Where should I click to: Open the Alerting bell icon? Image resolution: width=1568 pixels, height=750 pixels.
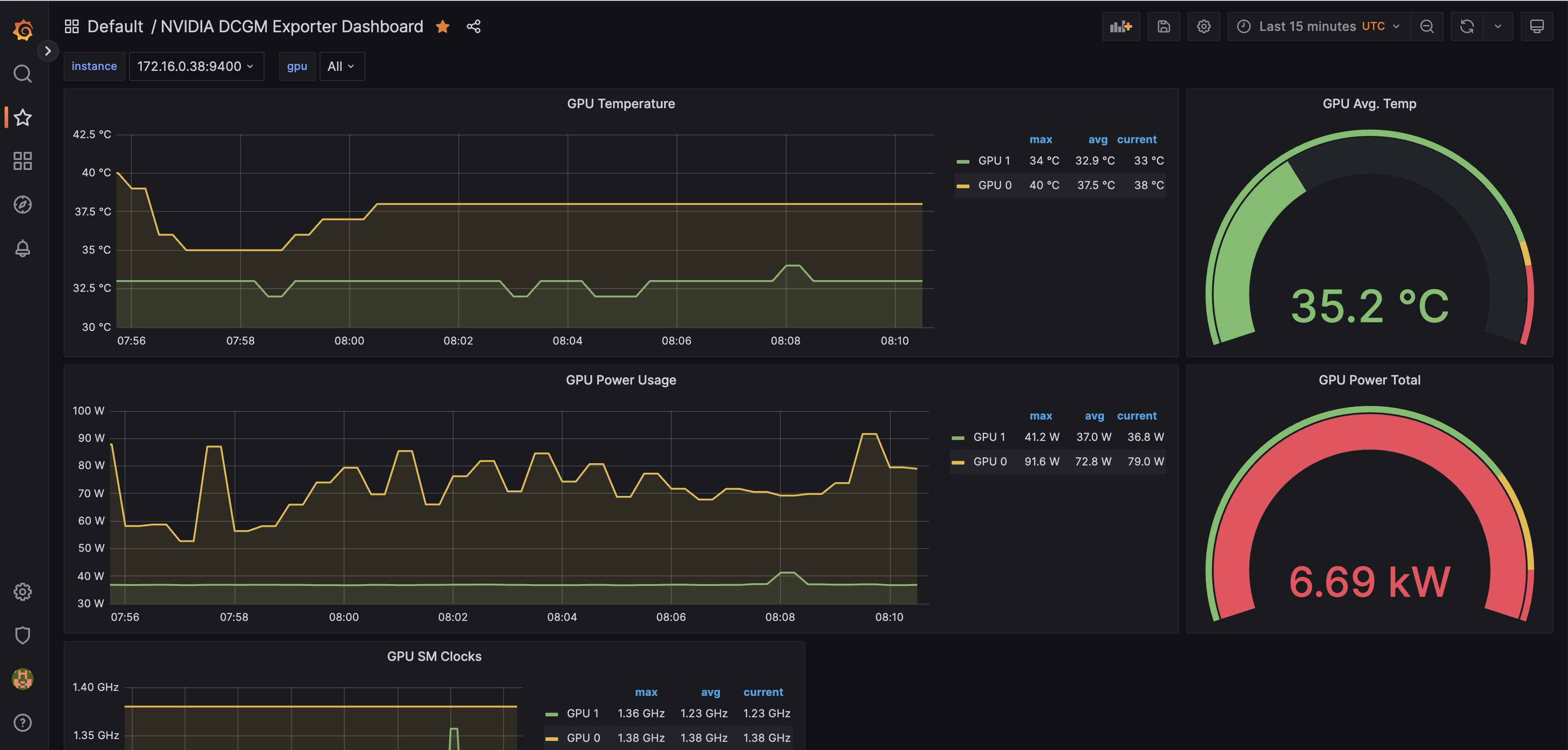[x=23, y=248]
